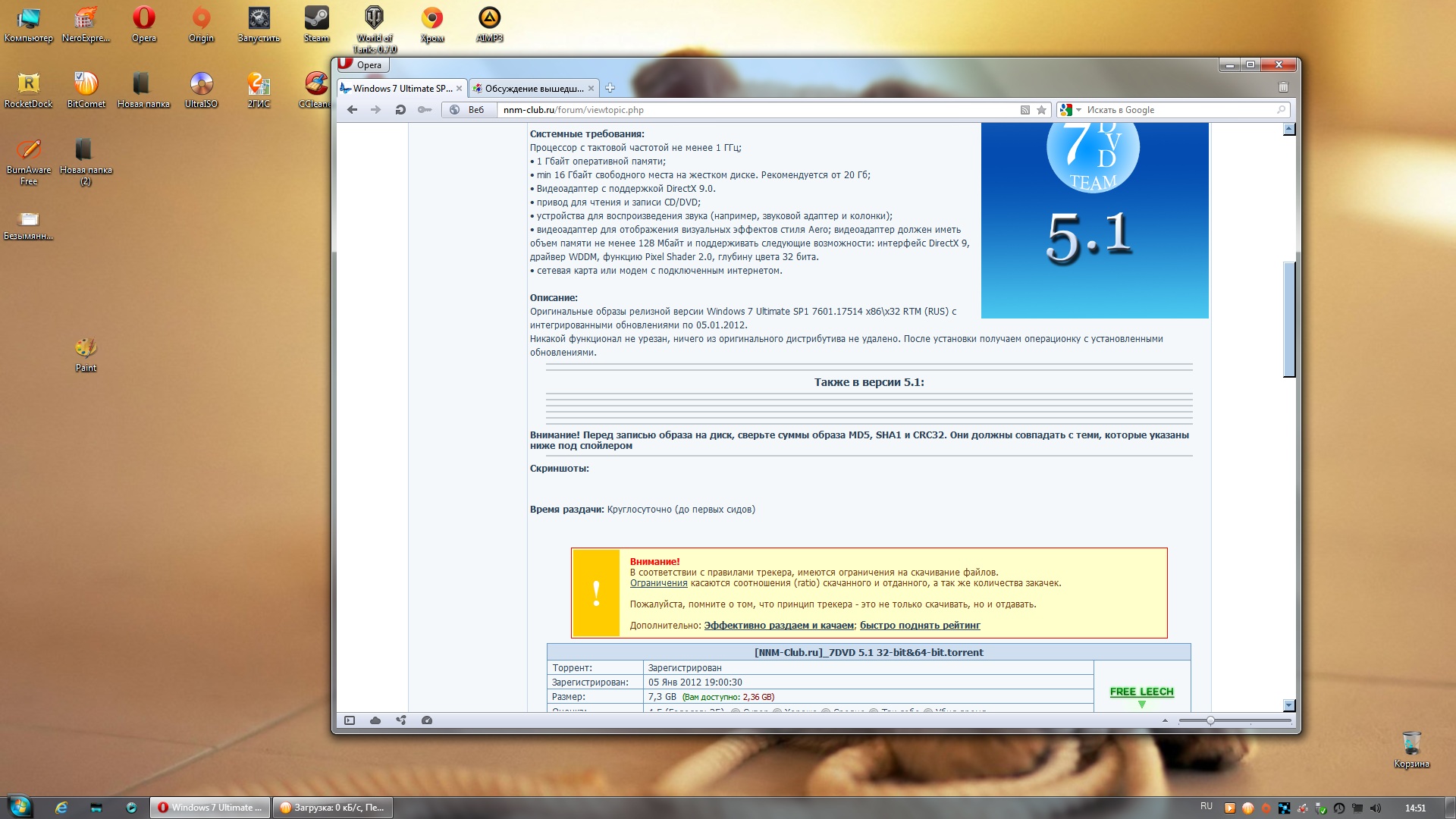The width and height of the screenshot is (1456, 819).
Task: Select the UltraISO desktop icon
Action: [x=201, y=91]
